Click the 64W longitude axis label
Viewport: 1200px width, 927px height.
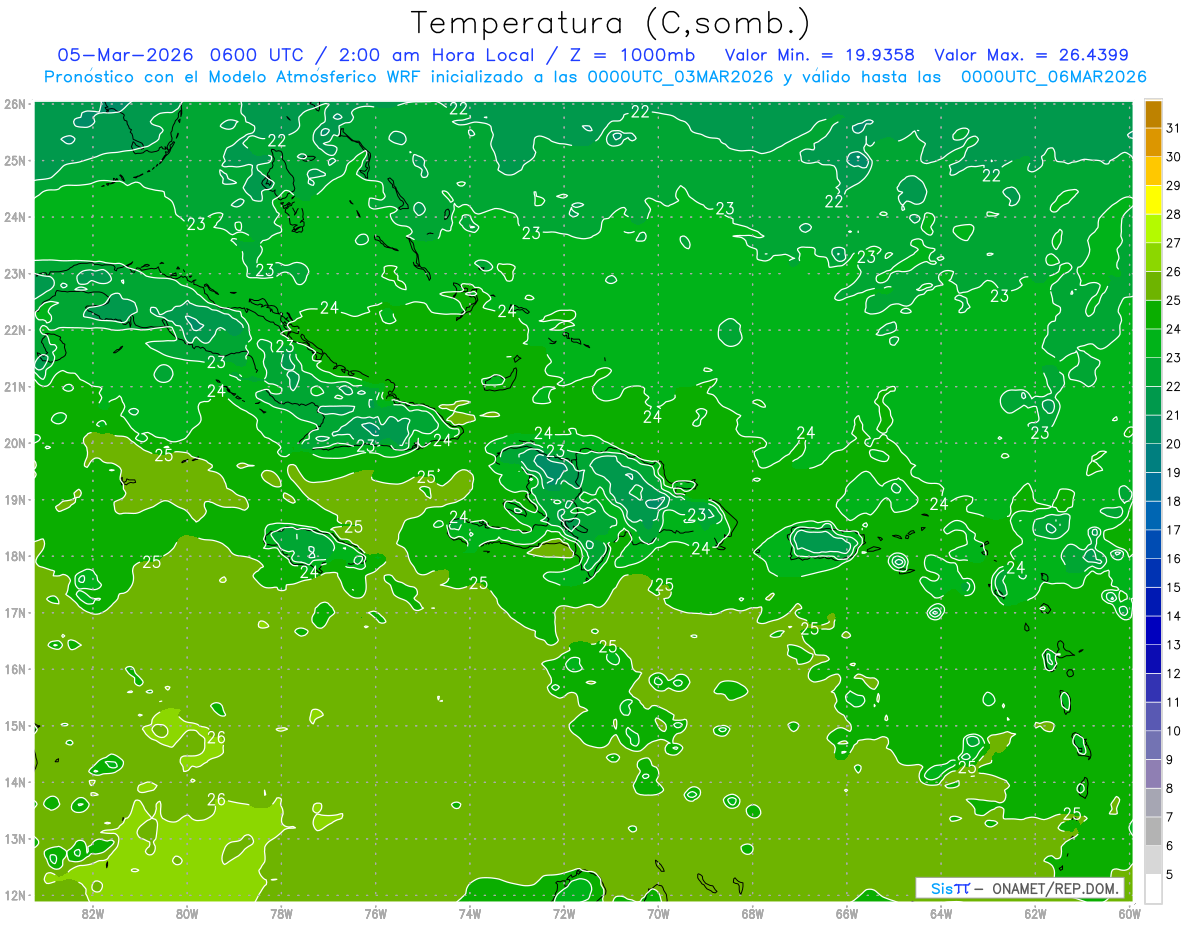coord(941,913)
